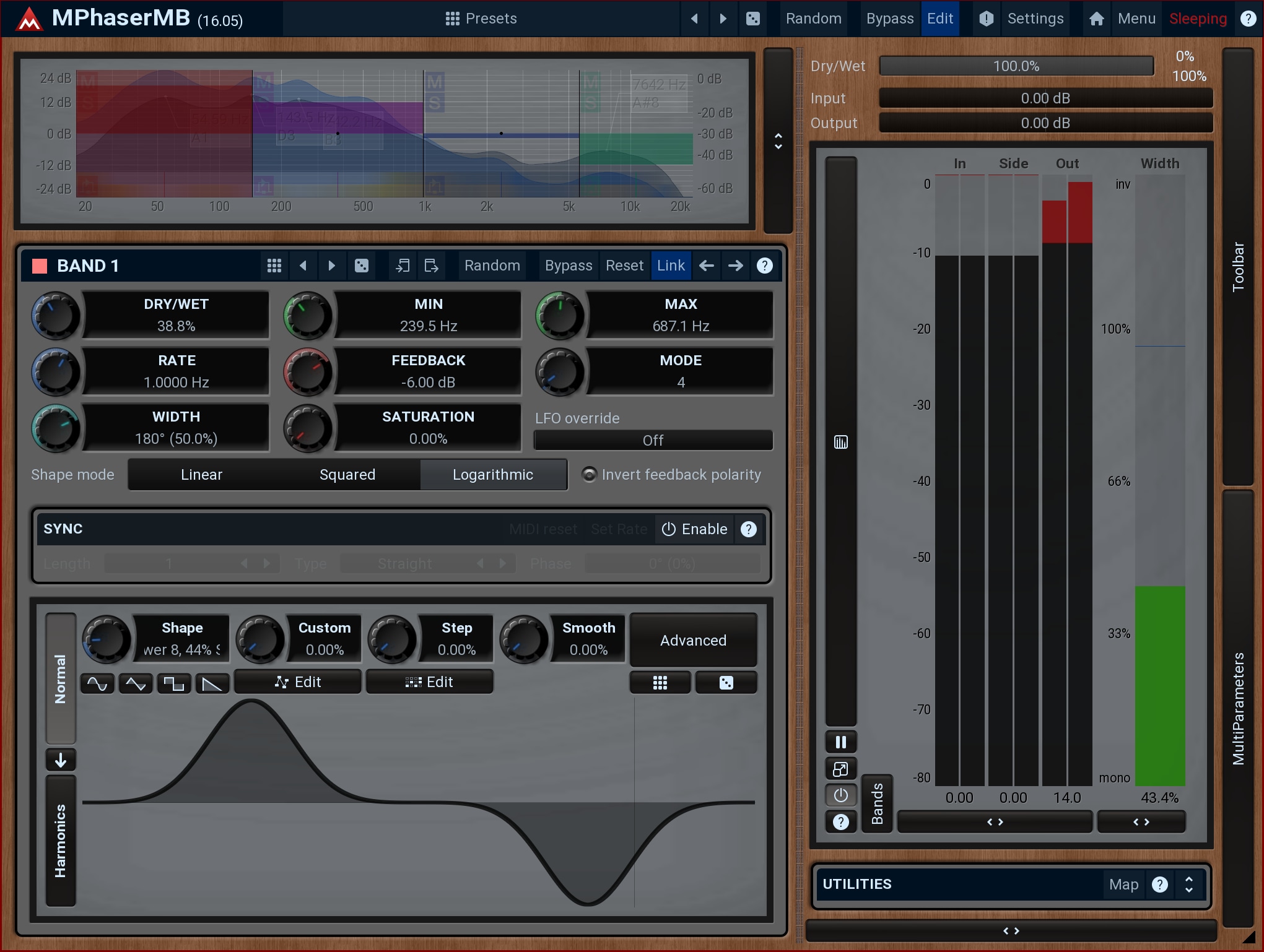Copy Band 1 settings icon
1264x952 pixels.
[403, 266]
